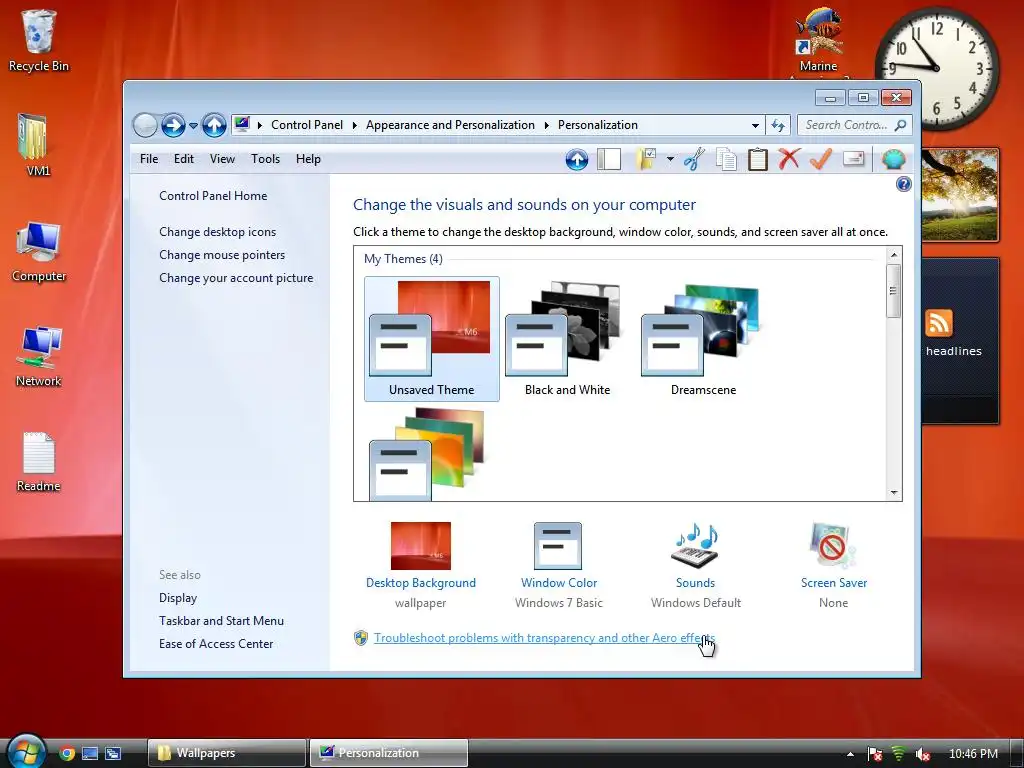Expand Folder Options toolbar dropdown arrow
The image size is (1024, 768).
pos(670,159)
